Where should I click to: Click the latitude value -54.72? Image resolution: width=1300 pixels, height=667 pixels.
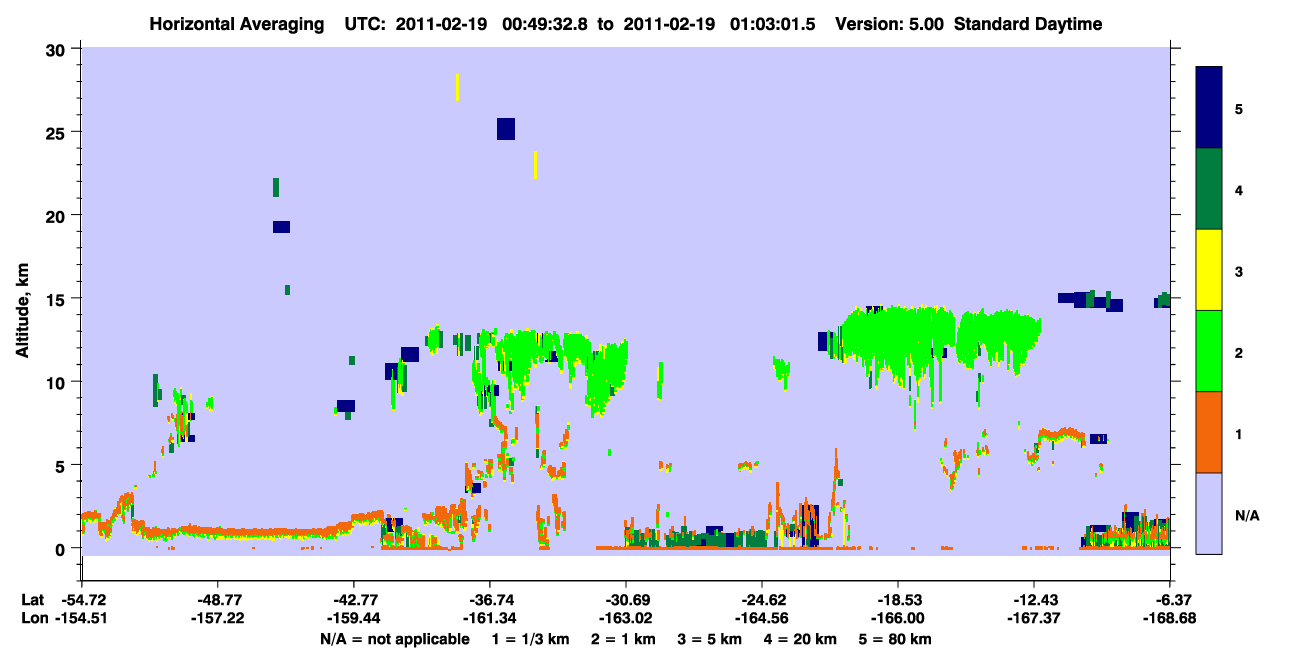(x=82, y=600)
